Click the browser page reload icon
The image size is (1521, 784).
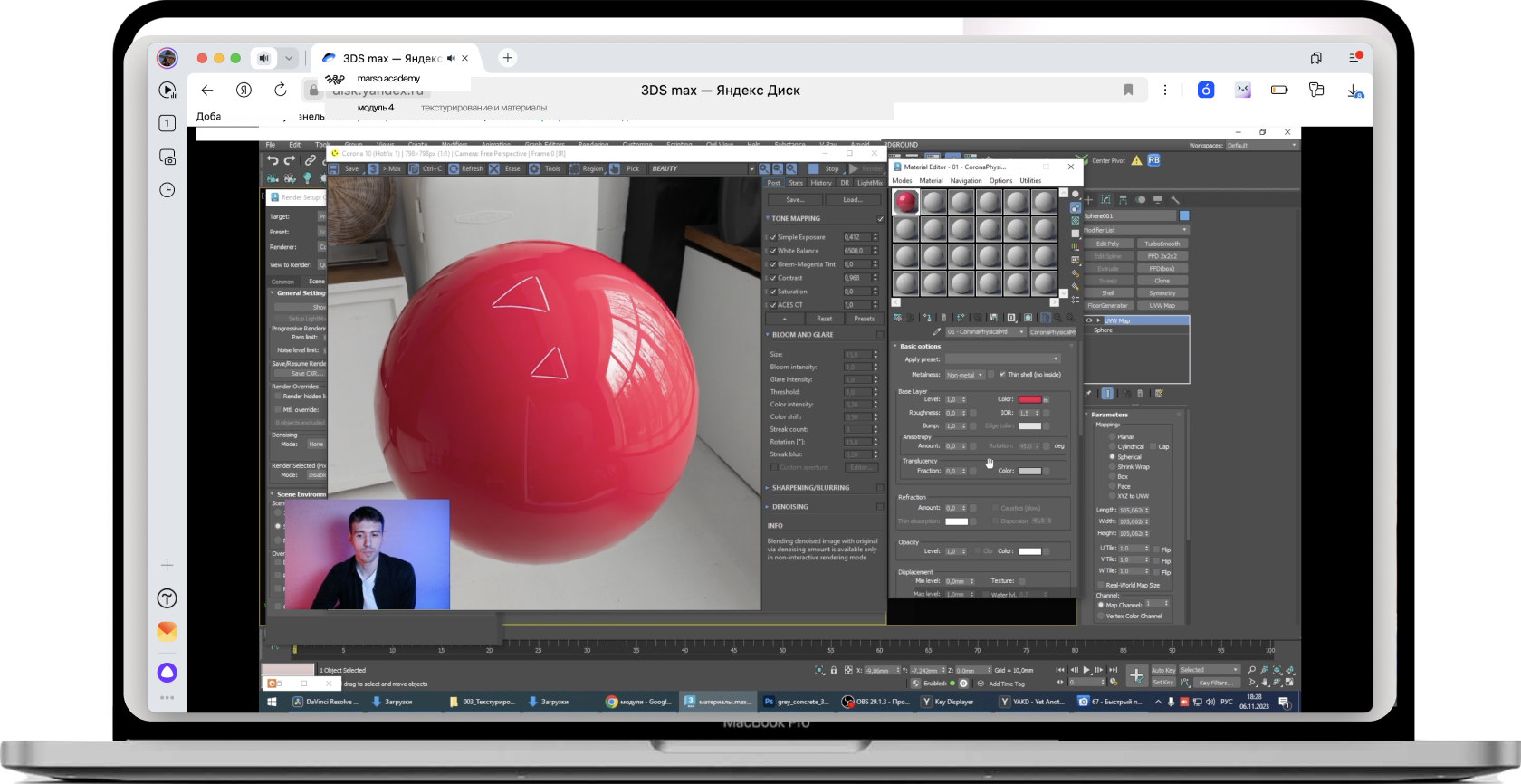click(x=281, y=90)
